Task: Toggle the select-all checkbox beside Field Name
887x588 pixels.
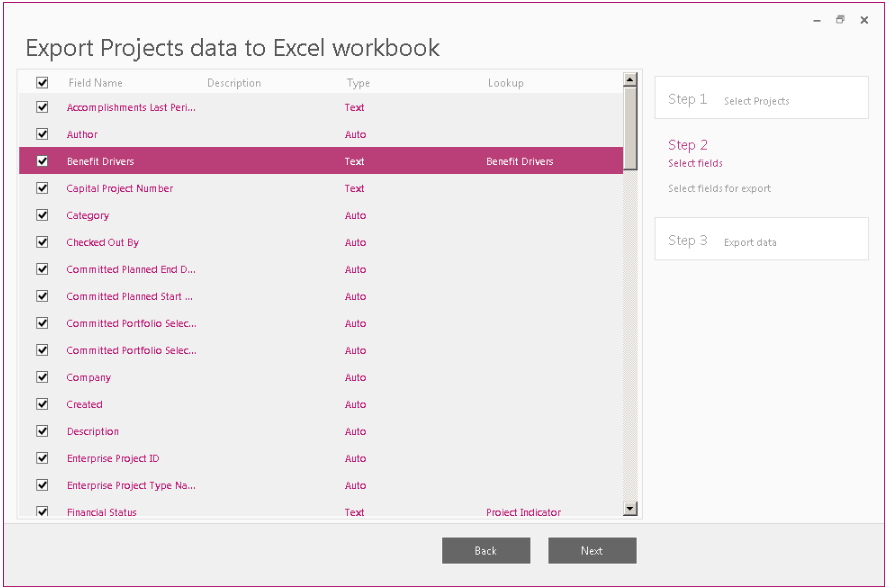Action: pos(42,83)
